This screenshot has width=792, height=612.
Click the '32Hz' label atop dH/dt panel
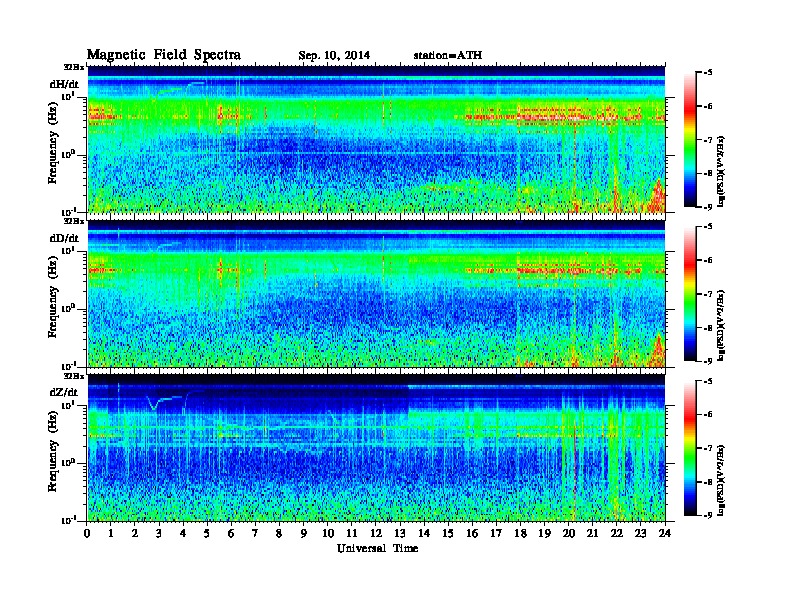pos(74,67)
